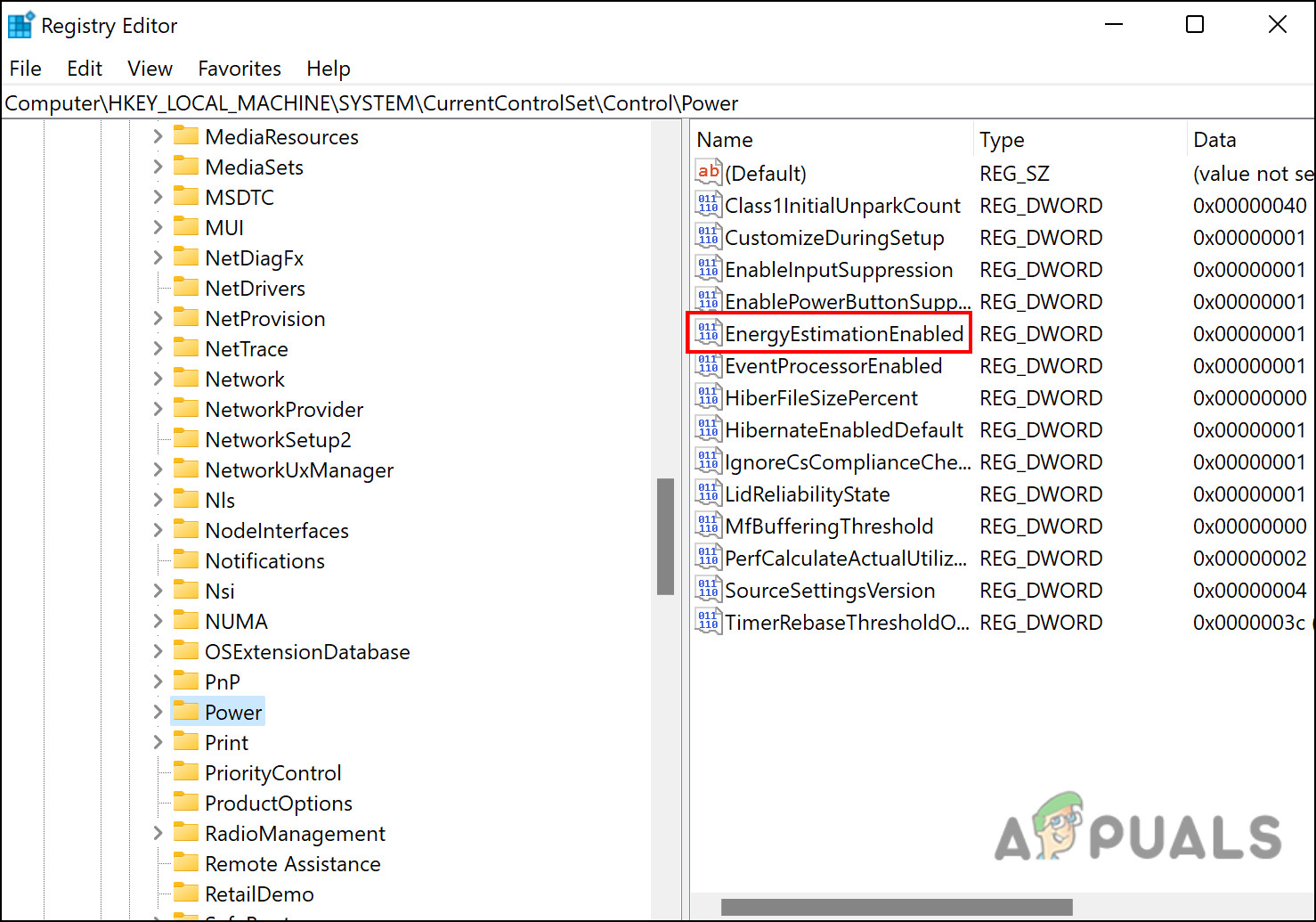Viewport: 1316px width, 922px height.
Task: Expand the MediaResources key
Action: click(158, 136)
